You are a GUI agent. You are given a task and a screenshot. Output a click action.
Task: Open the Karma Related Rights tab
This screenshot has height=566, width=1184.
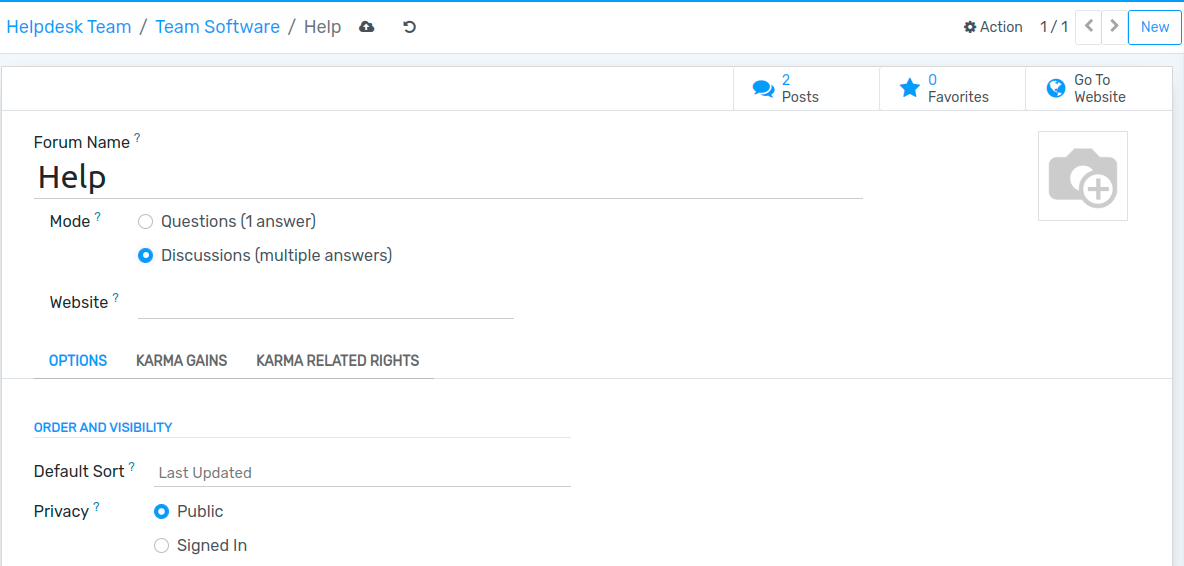tap(338, 361)
